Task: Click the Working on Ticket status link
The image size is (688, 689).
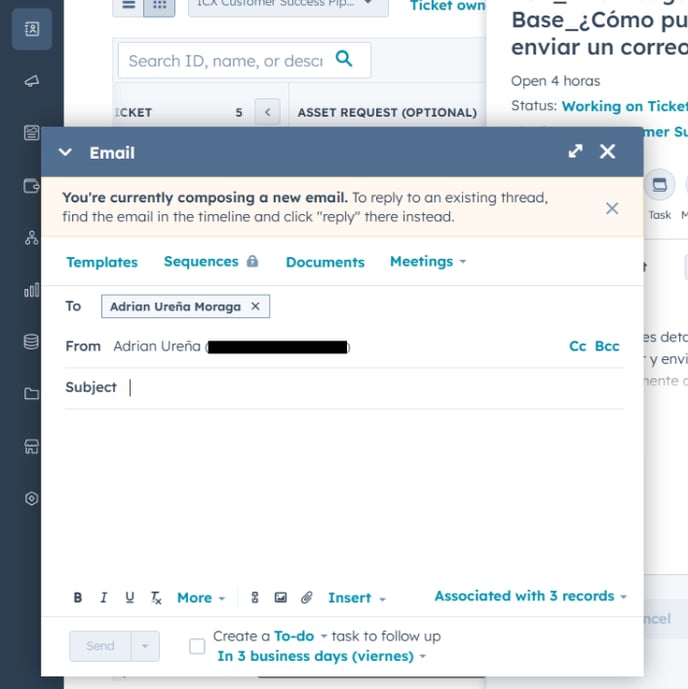Action: coord(624,106)
